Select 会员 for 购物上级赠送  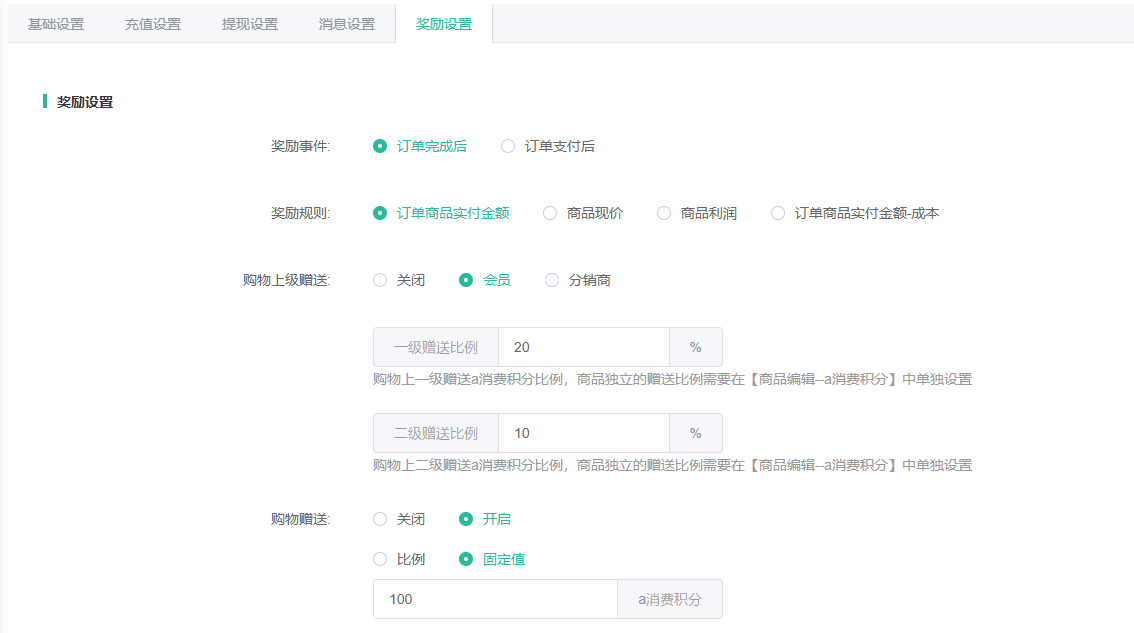coord(466,280)
